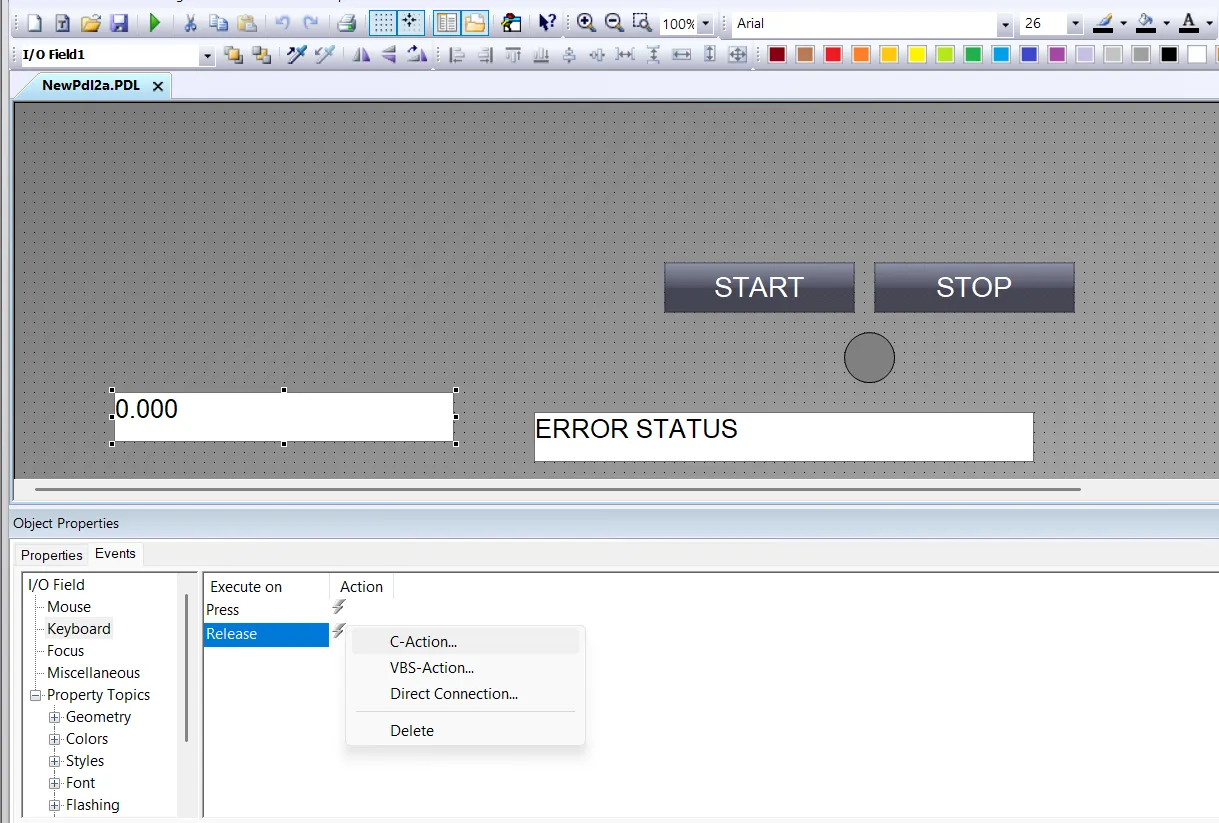Switch to the Properties tab
The image size is (1219, 823).
[51, 555]
